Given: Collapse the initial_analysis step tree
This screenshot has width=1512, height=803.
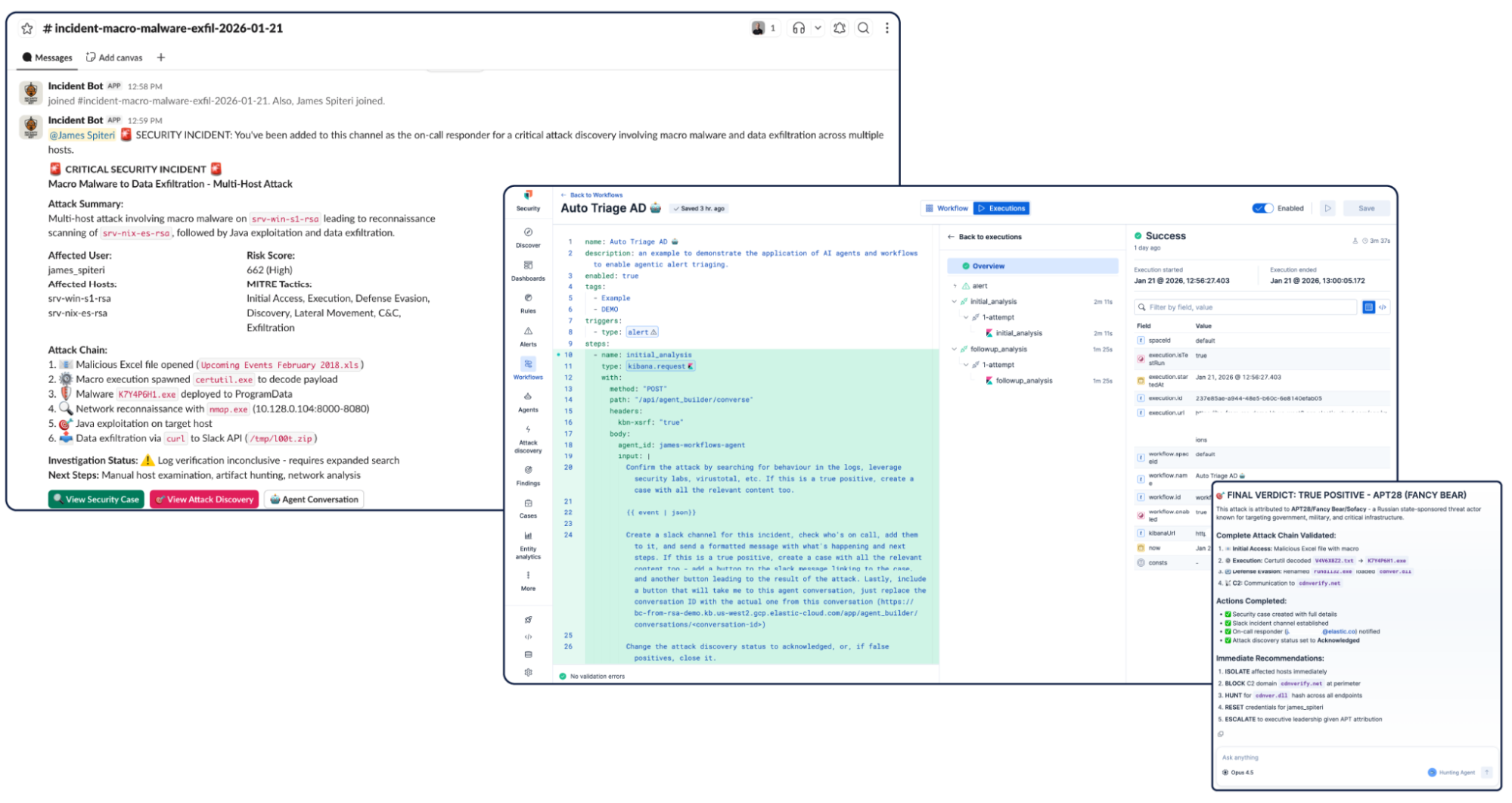Looking at the screenshot, I should tap(955, 302).
